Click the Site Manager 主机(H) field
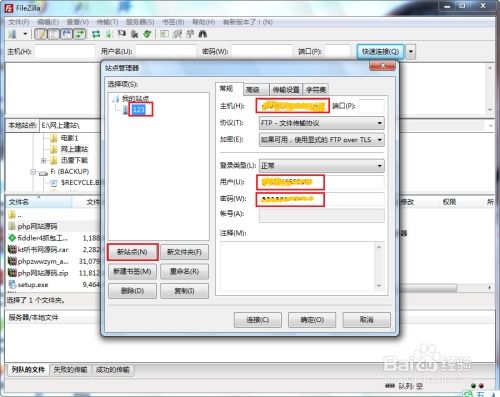This screenshot has height=397, width=500. 293,106
